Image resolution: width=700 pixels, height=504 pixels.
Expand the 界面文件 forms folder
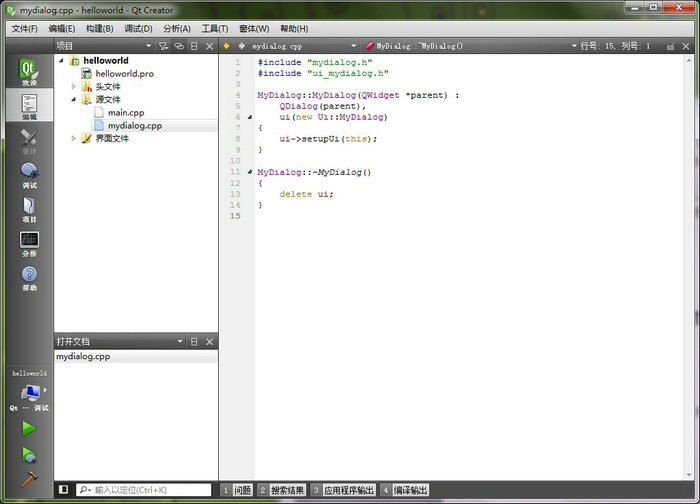coord(73,139)
